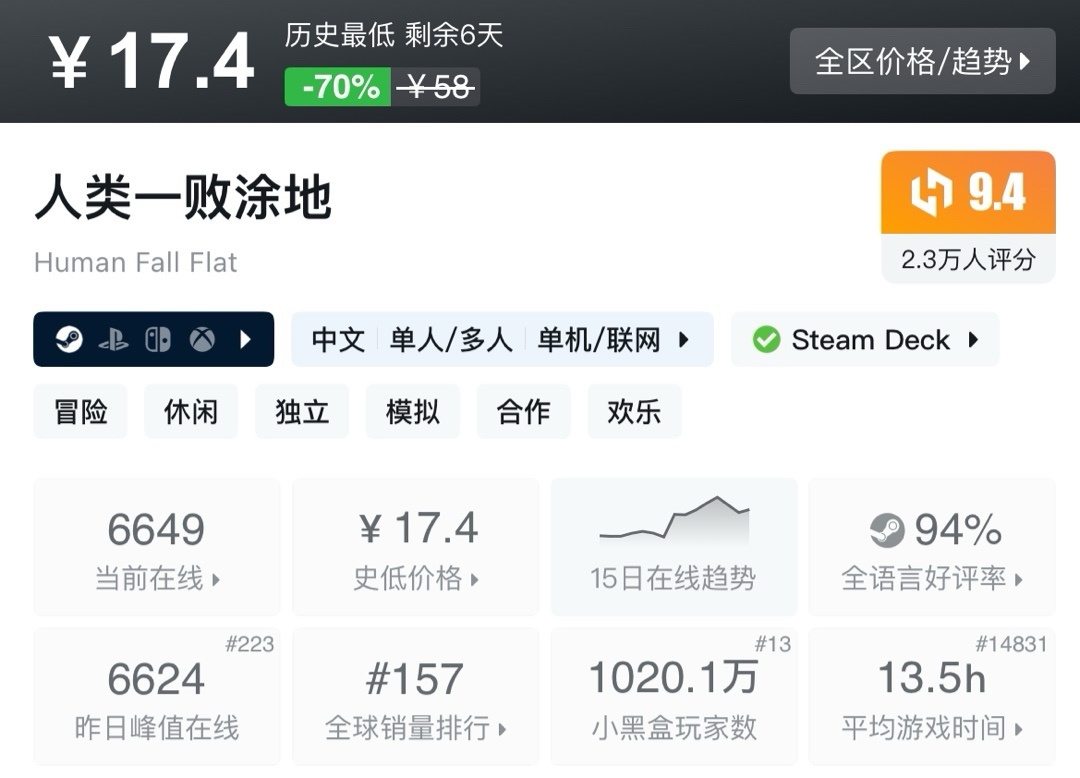Click the green -70% discount badge
This screenshot has width=1080, height=778.
click(338, 87)
